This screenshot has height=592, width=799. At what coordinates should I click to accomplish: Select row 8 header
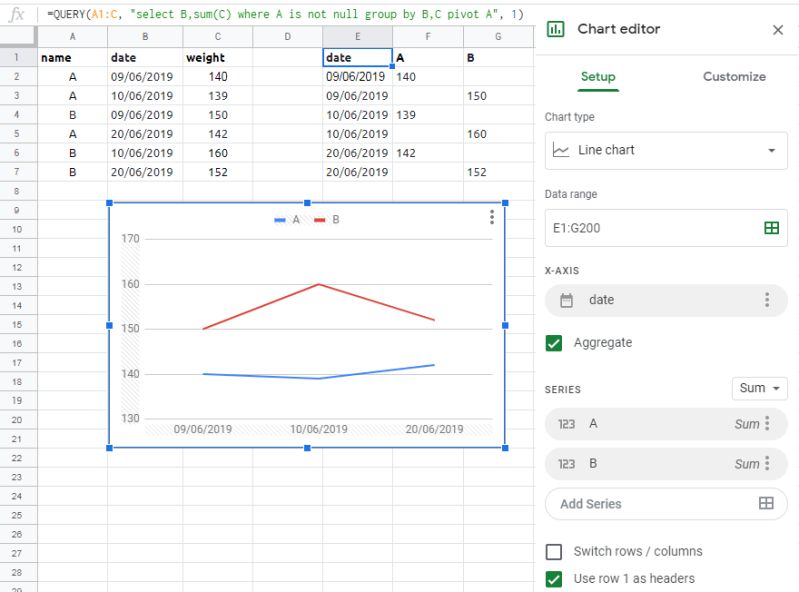pyautogui.click(x=17, y=192)
